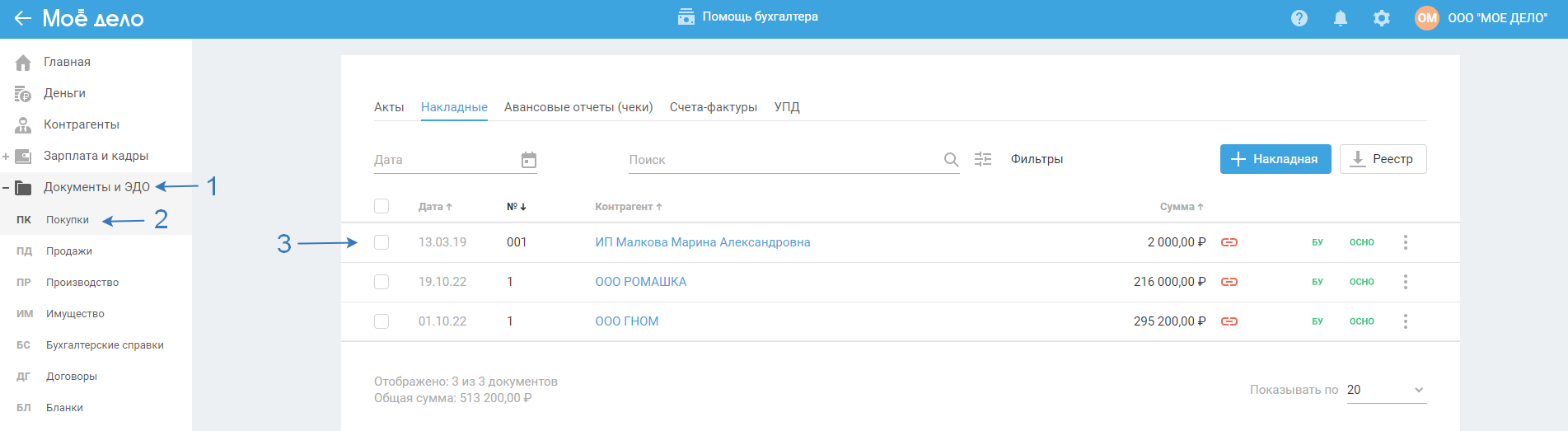Expand the Зарплата и кадры section
Image resolution: width=1568 pixels, height=431 pixels.
click(x=6, y=157)
